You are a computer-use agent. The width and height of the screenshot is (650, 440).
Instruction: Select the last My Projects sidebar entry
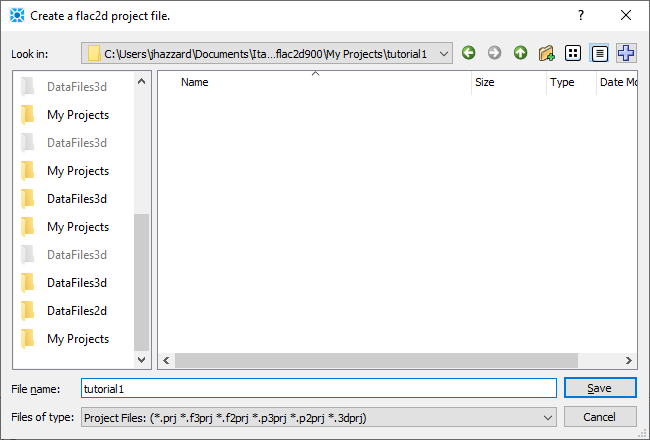pos(78,339)
